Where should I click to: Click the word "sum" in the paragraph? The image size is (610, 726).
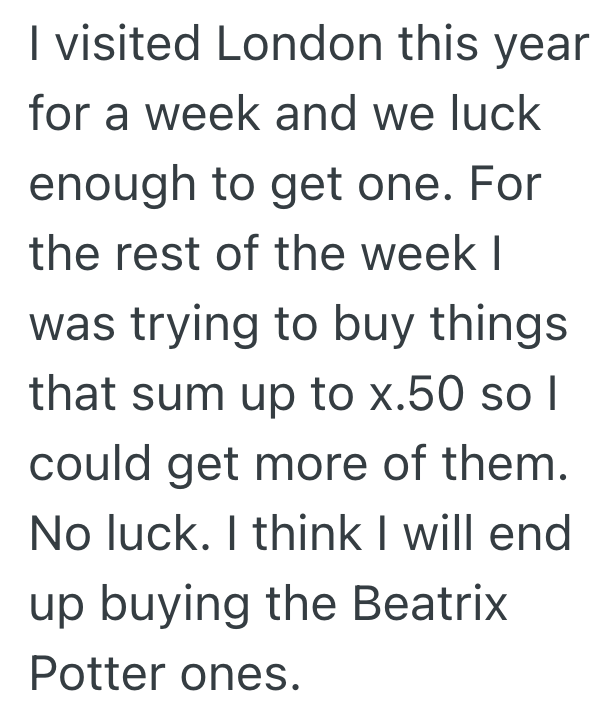(181, 396)
